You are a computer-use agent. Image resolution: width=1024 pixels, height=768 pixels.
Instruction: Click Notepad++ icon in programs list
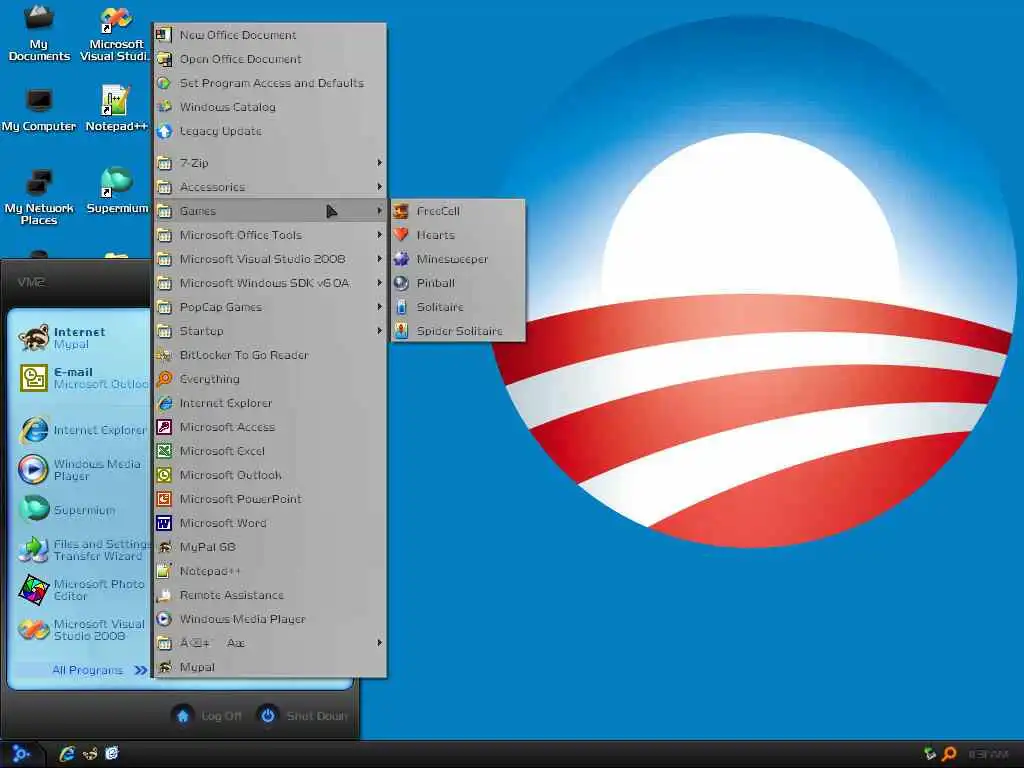click(164, 571)
